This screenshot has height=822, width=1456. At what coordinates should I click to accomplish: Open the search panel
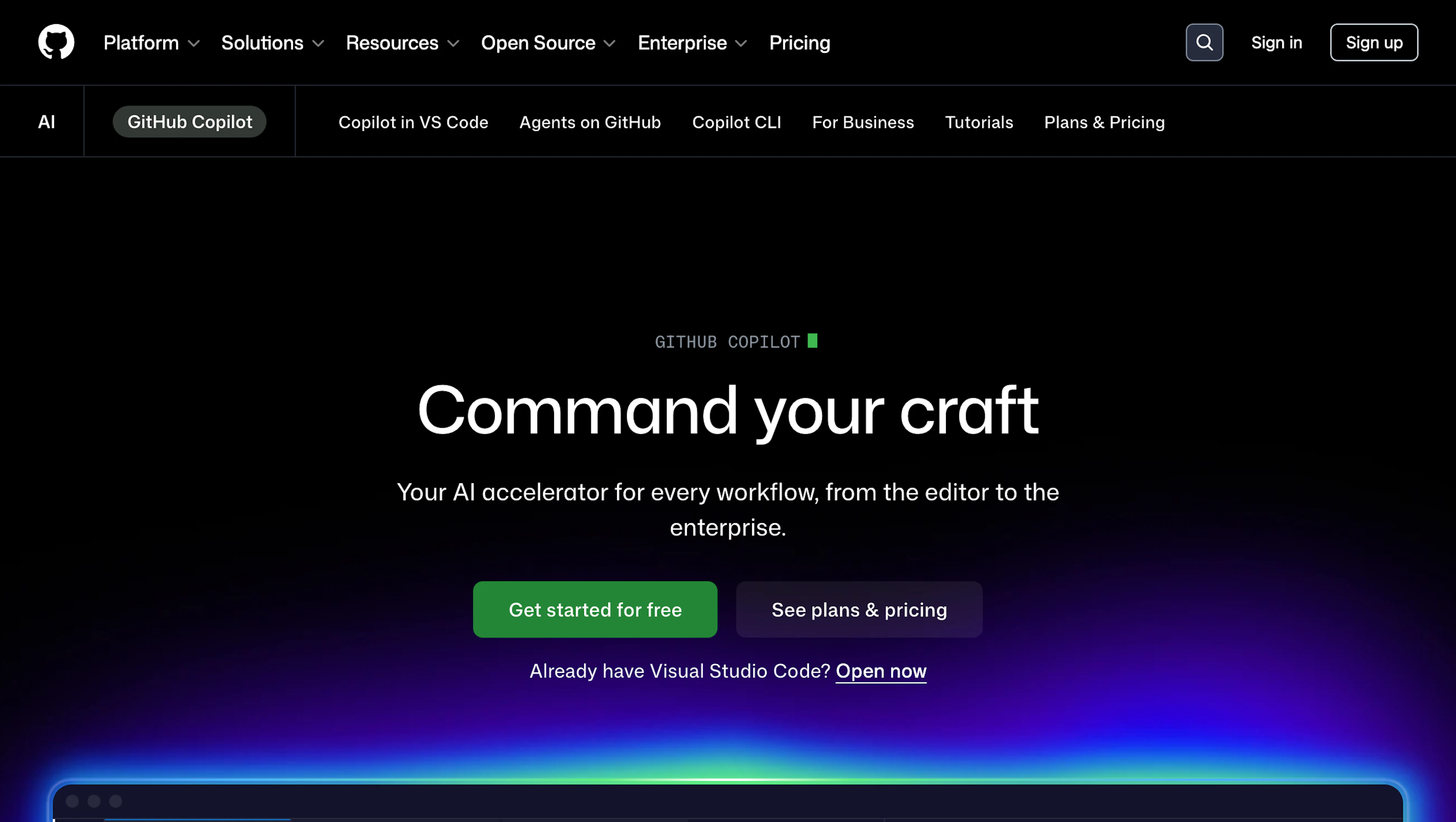[1204, 42]
